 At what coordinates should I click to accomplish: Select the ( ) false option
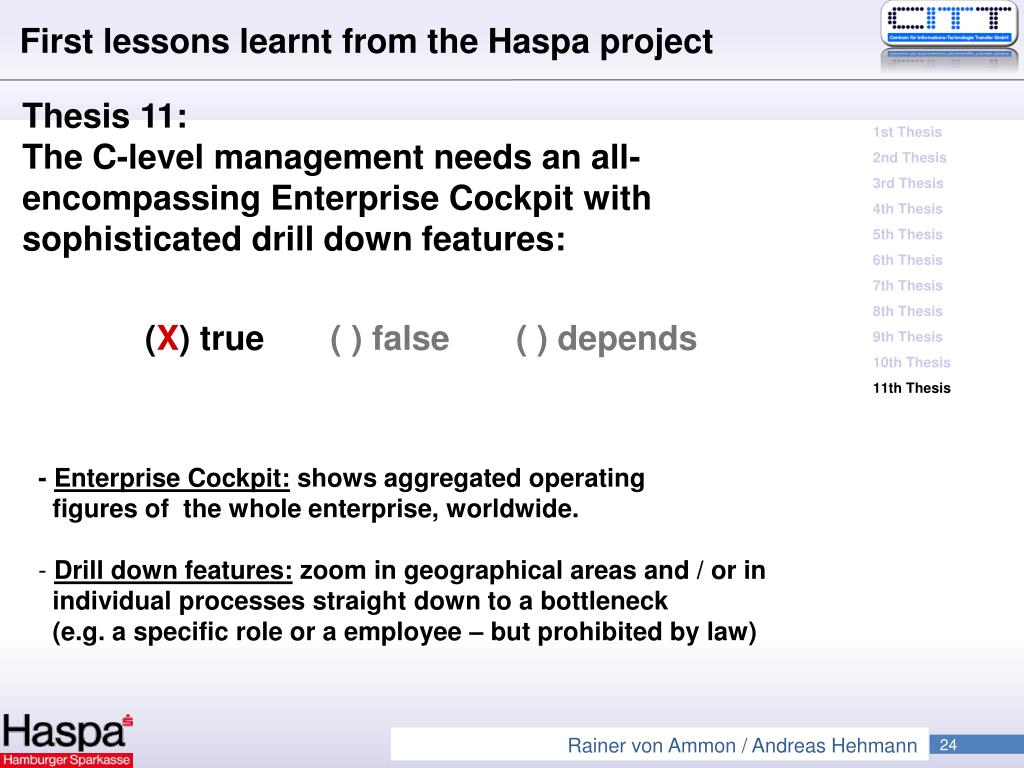pyautogui.click(x=390, y=338)
